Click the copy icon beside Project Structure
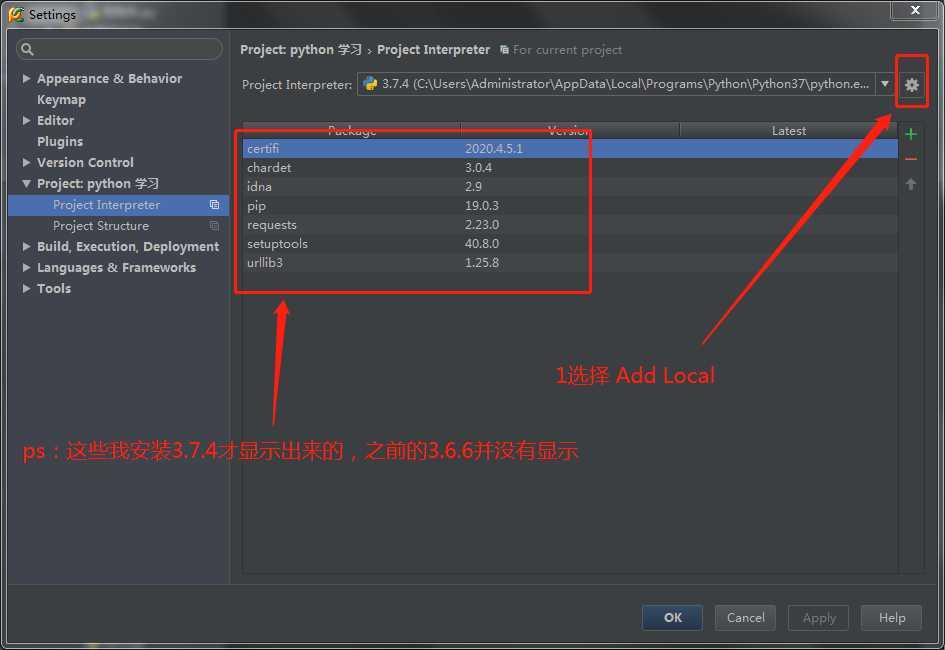Viewport: 945px width, 650px height. pyautogui.click(x=214, y=226)
